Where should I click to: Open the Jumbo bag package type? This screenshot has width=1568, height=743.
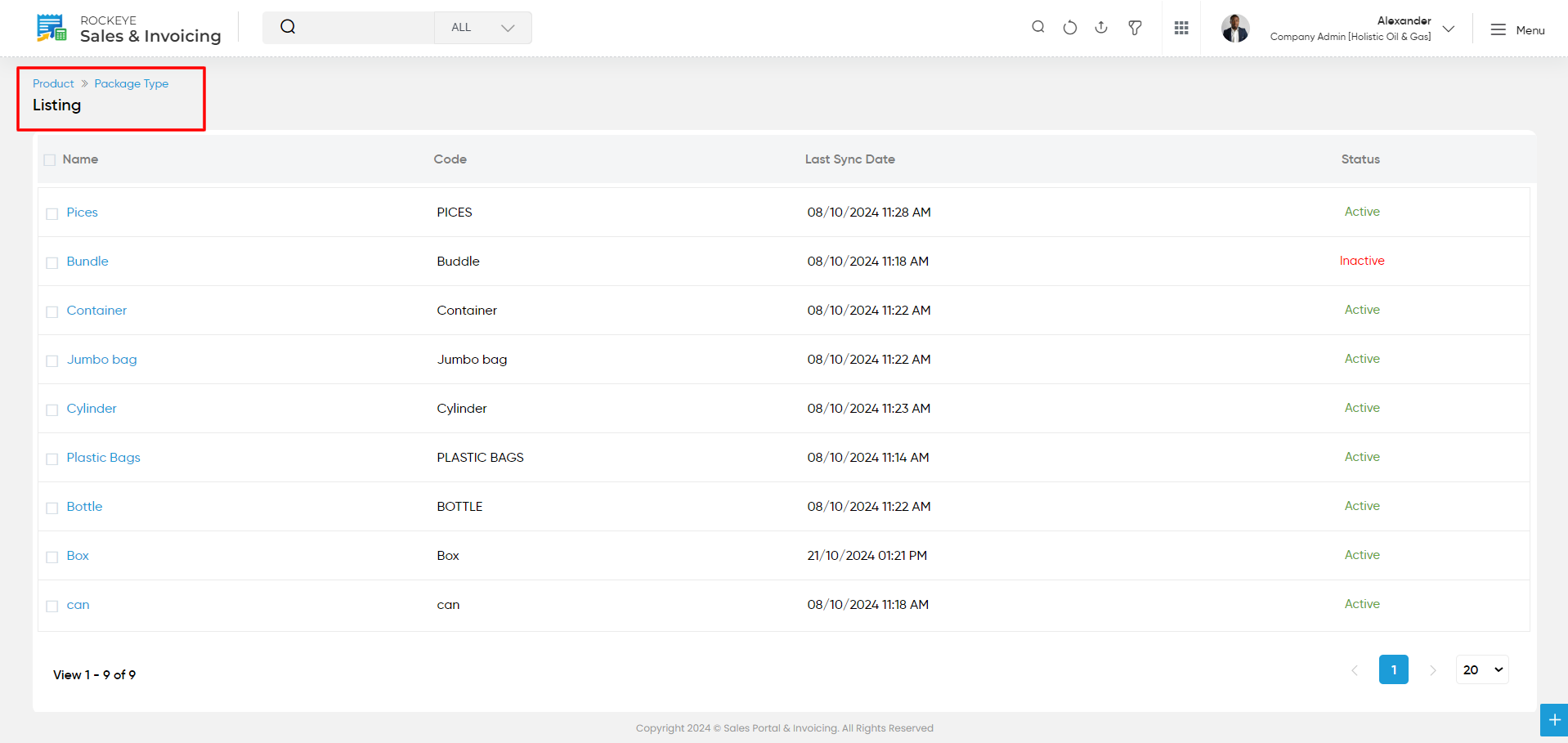[x=102, y=360]
